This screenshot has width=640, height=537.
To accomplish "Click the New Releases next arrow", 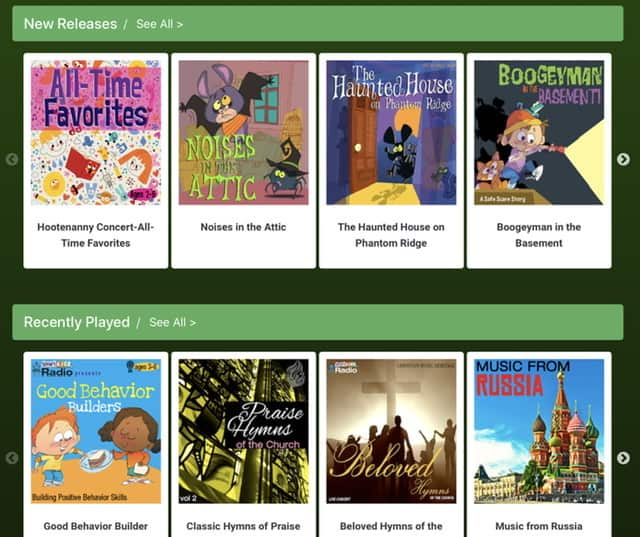I will (623, 159).
